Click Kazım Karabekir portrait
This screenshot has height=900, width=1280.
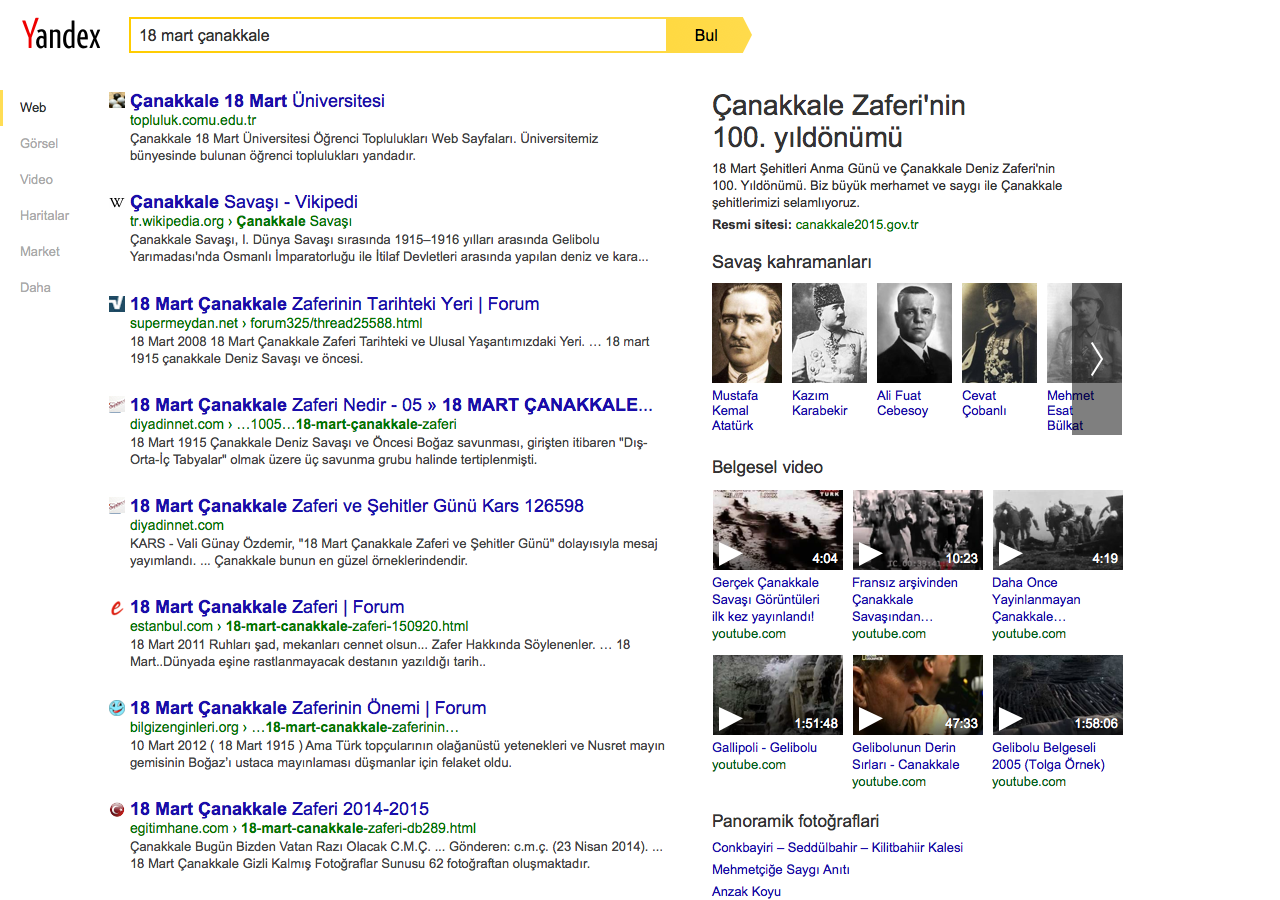click(829, 333)
